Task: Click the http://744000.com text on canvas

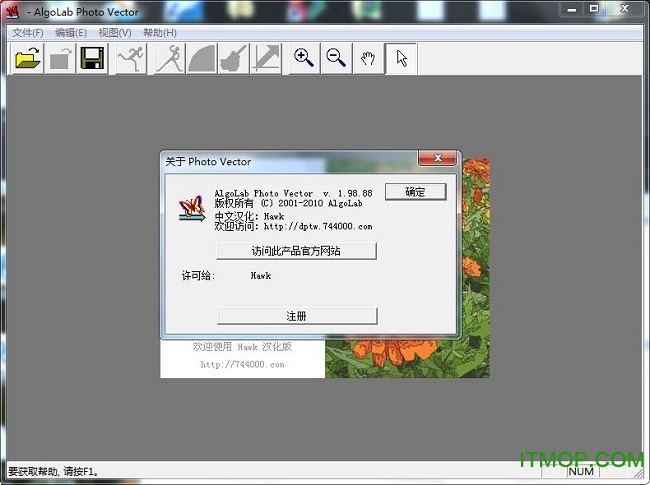Action: click(242, 364)
